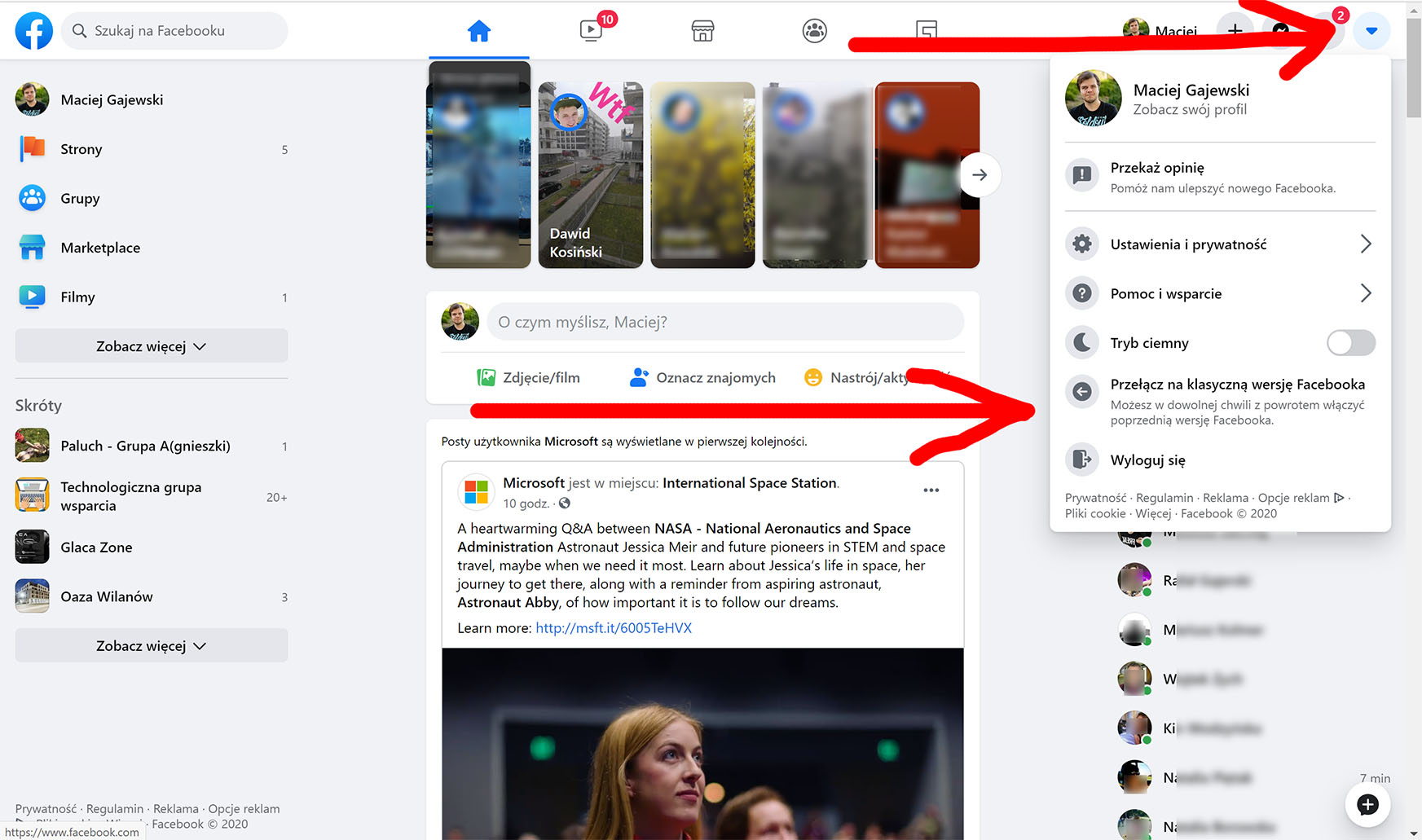
Task: Click Prywatność link in left footer
Action: click(x=46, y=809)
